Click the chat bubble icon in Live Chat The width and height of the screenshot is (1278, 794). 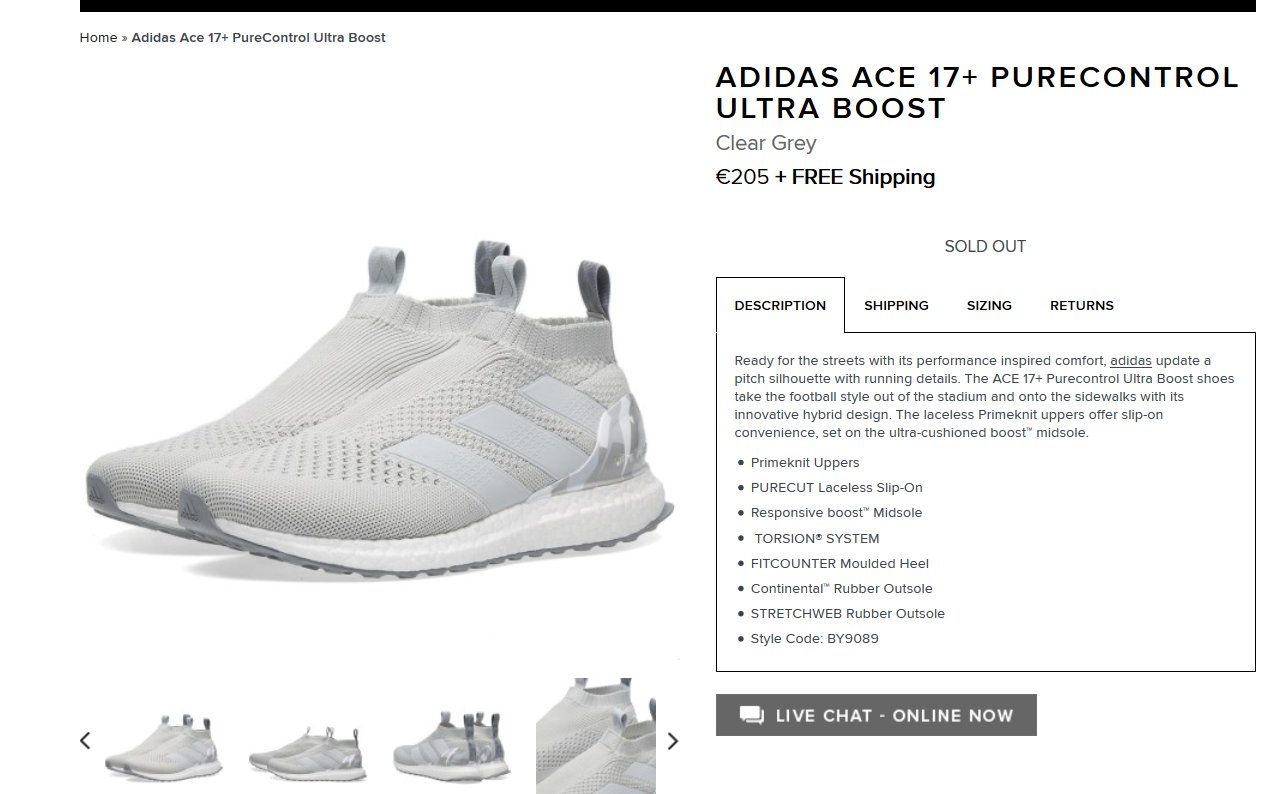pyautogui.click(x=751, y=715)
